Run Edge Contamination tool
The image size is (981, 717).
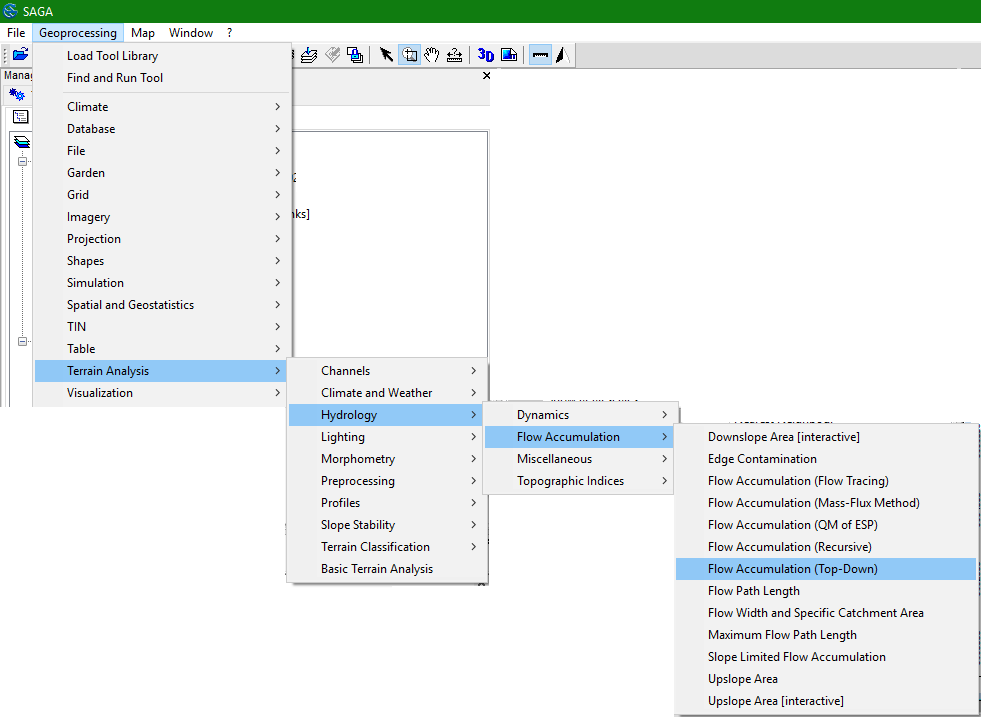click(826, 459)
